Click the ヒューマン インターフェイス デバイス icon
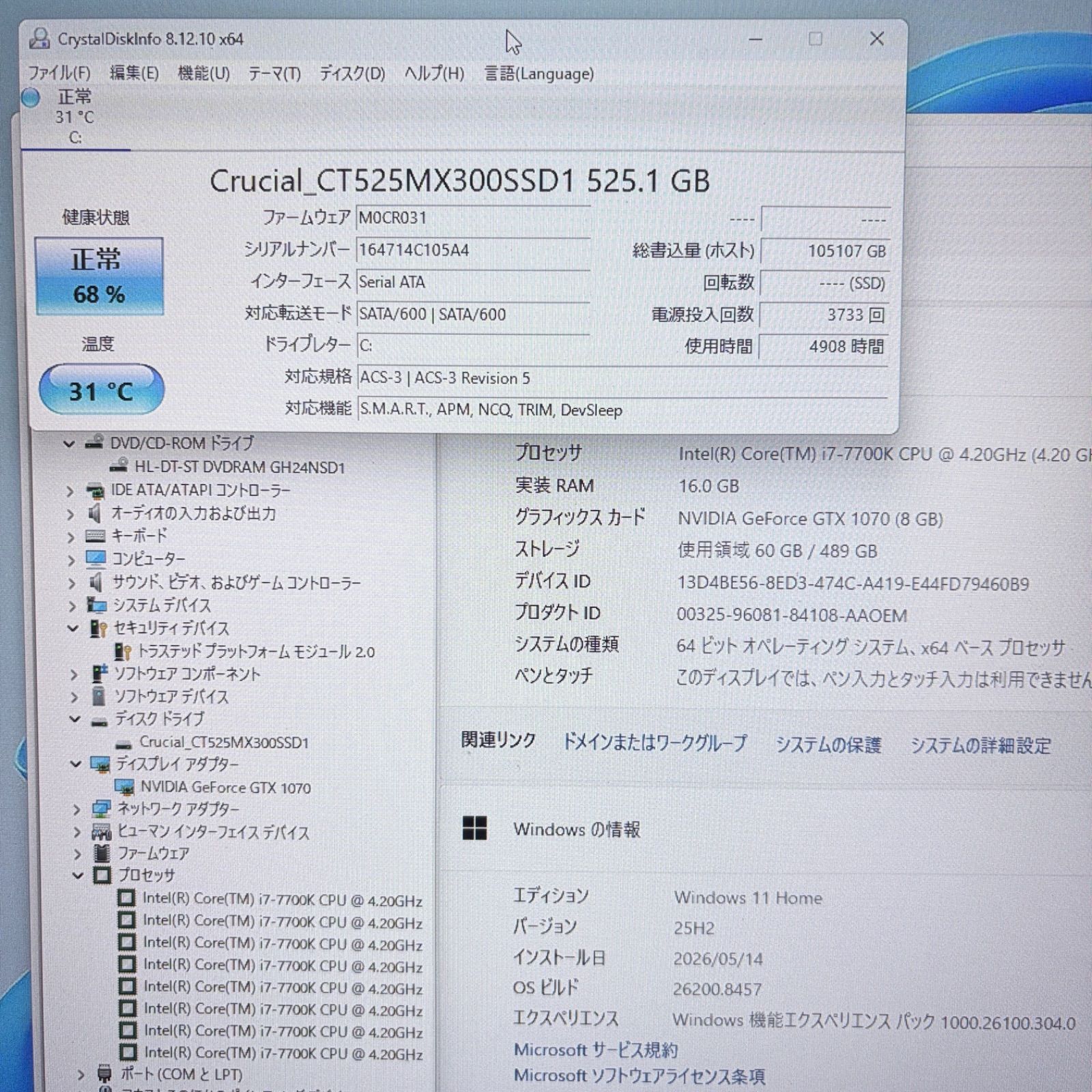The image size is (1092, 1092). coord(102,832)
